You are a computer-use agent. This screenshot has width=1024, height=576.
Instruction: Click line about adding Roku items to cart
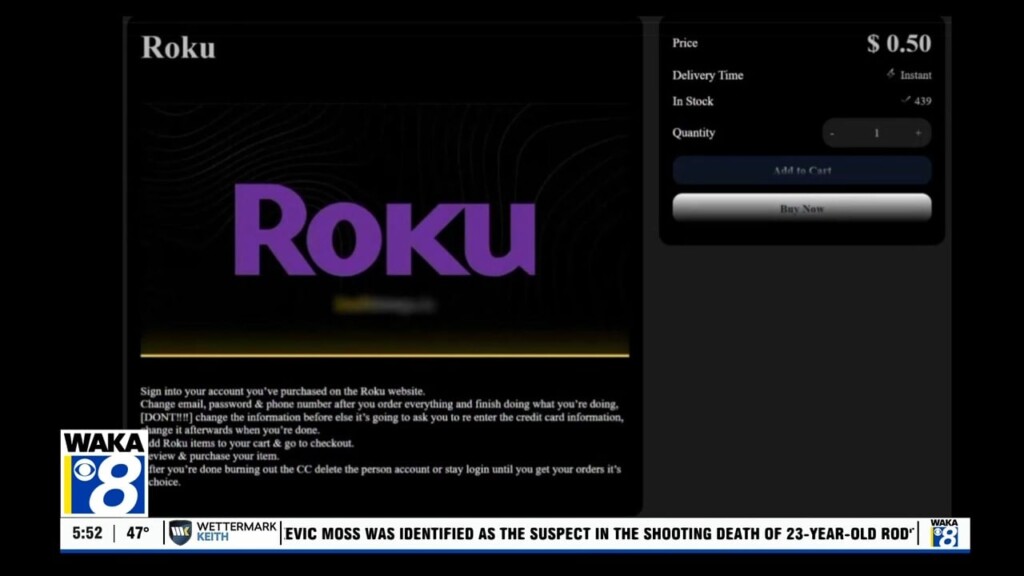pyautogui.click(x=251, y=443)
